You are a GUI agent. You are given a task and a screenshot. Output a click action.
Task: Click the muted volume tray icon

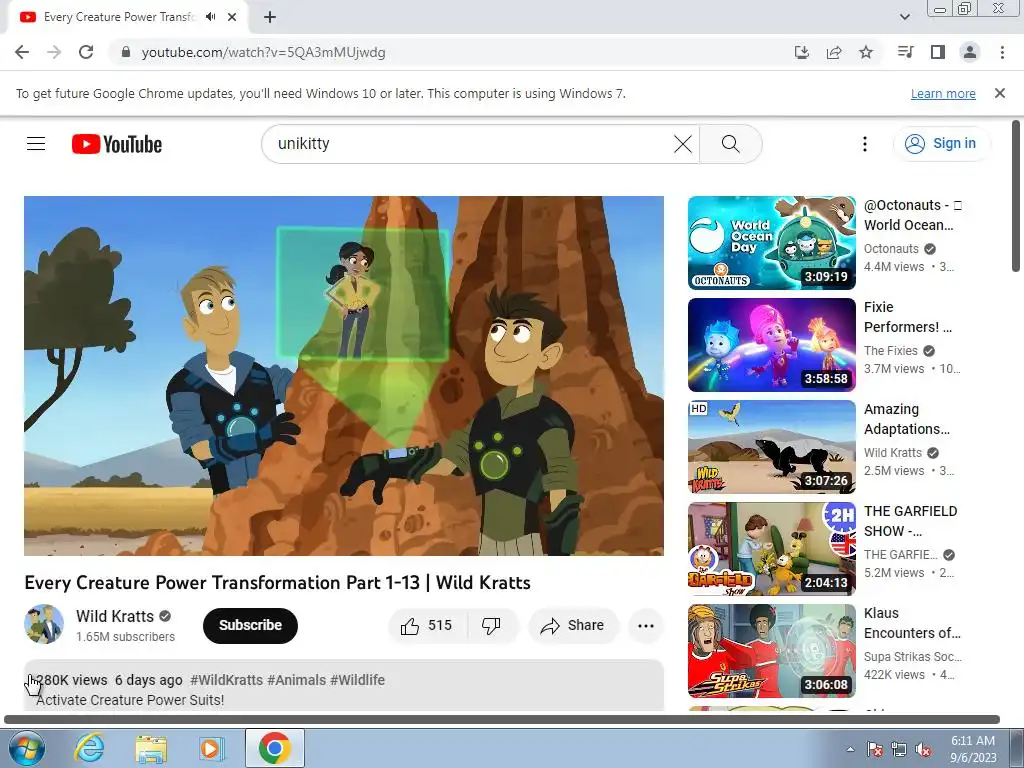pos(923,750)
